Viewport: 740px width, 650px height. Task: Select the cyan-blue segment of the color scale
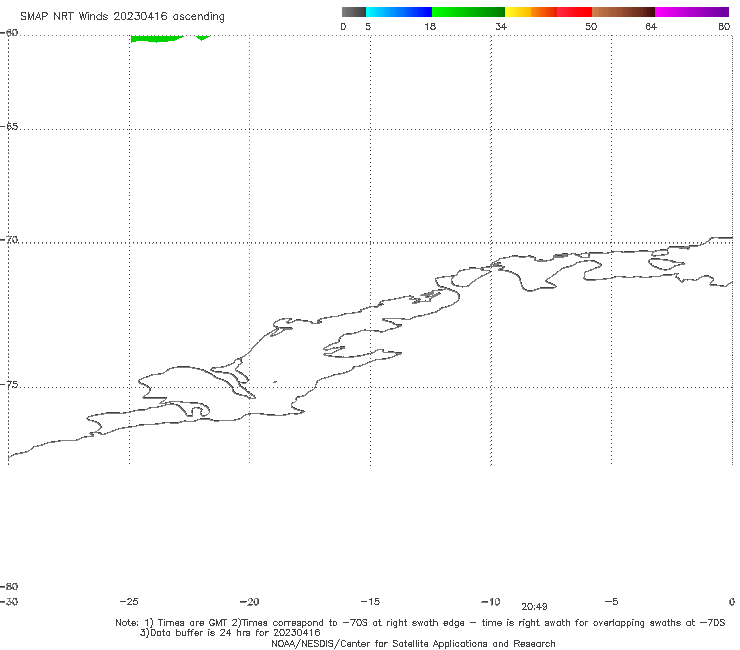tap(399, 12)
